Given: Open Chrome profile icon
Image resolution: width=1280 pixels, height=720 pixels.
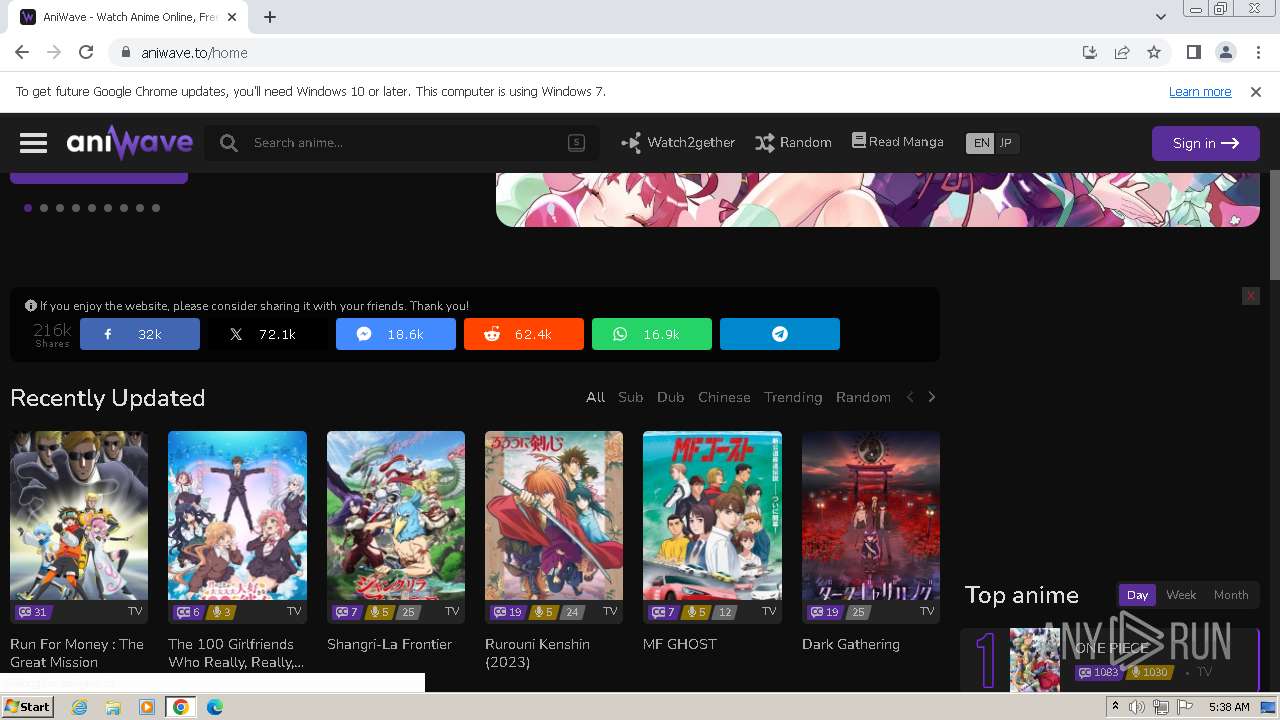Looking at the screenshot, I should (x=1226, y=53).
